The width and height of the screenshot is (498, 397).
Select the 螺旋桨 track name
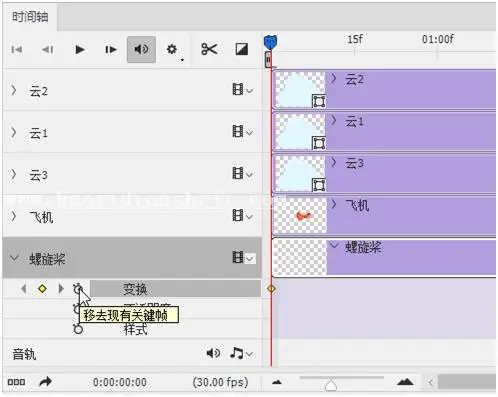click(47, 259)
